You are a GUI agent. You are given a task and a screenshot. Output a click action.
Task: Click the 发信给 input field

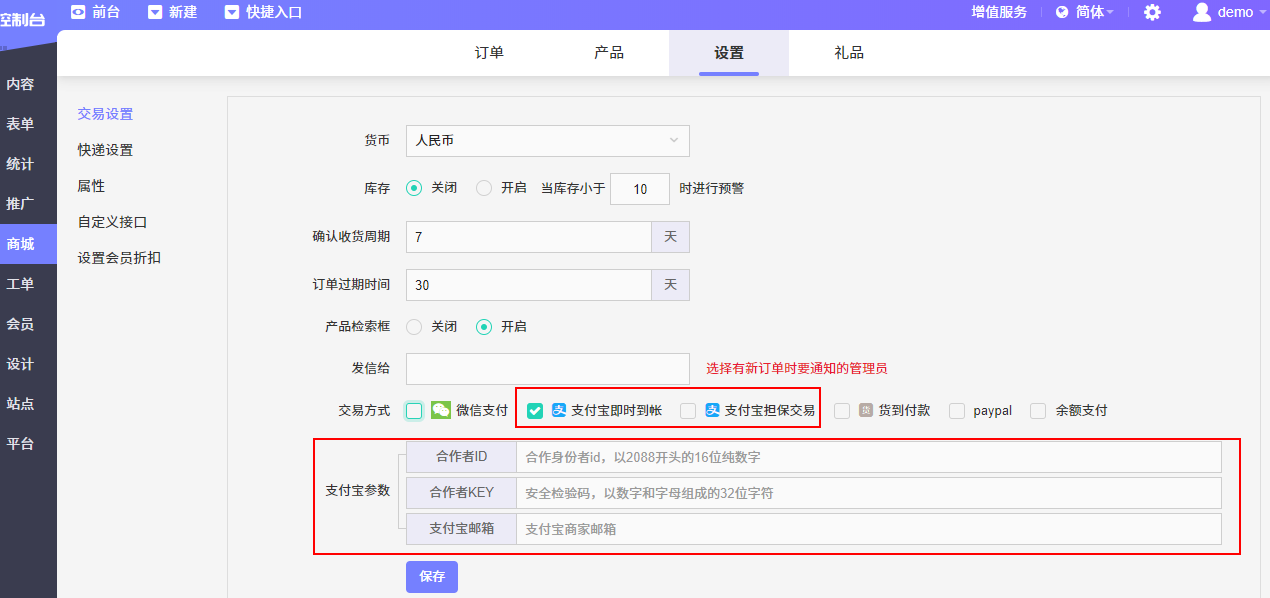[x=548, y=369]
